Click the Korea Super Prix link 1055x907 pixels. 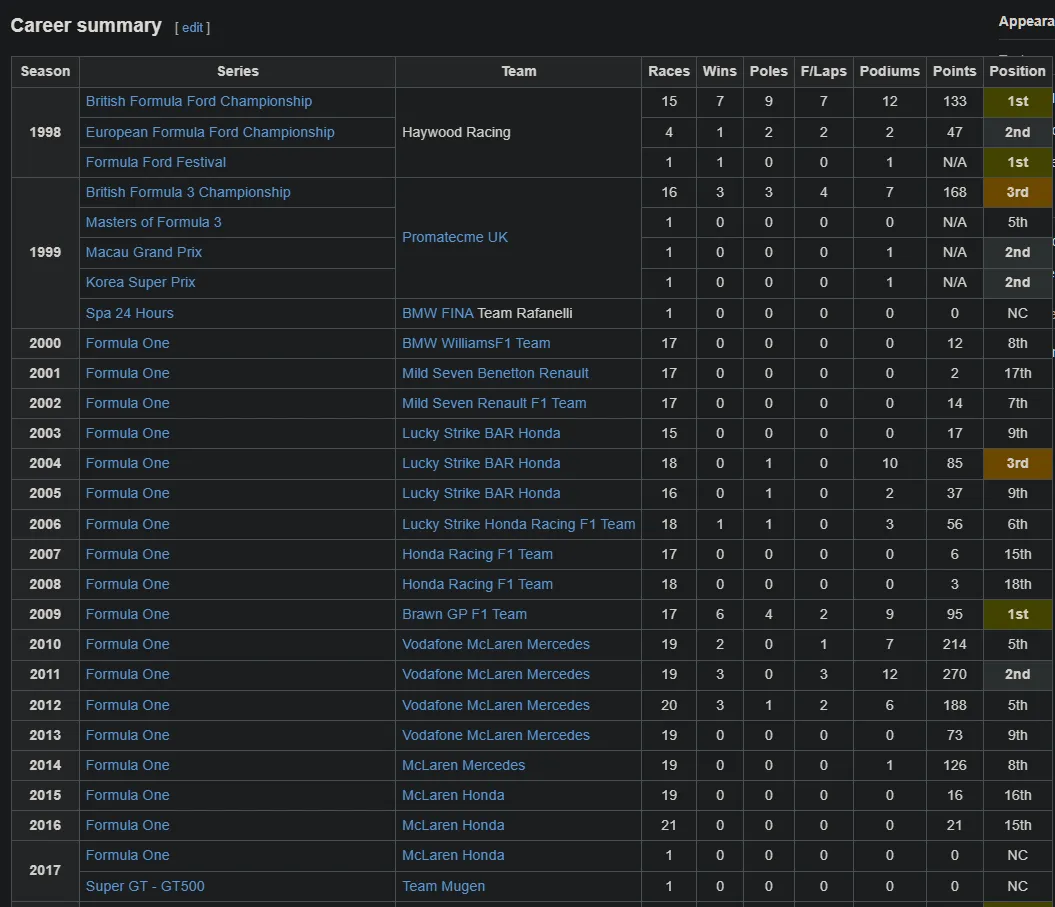(x=140, y=282)
